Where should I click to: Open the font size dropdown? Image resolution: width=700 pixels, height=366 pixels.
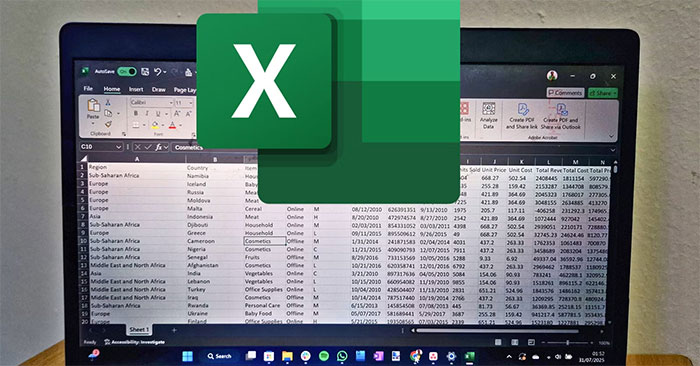[x=191, y=103]
